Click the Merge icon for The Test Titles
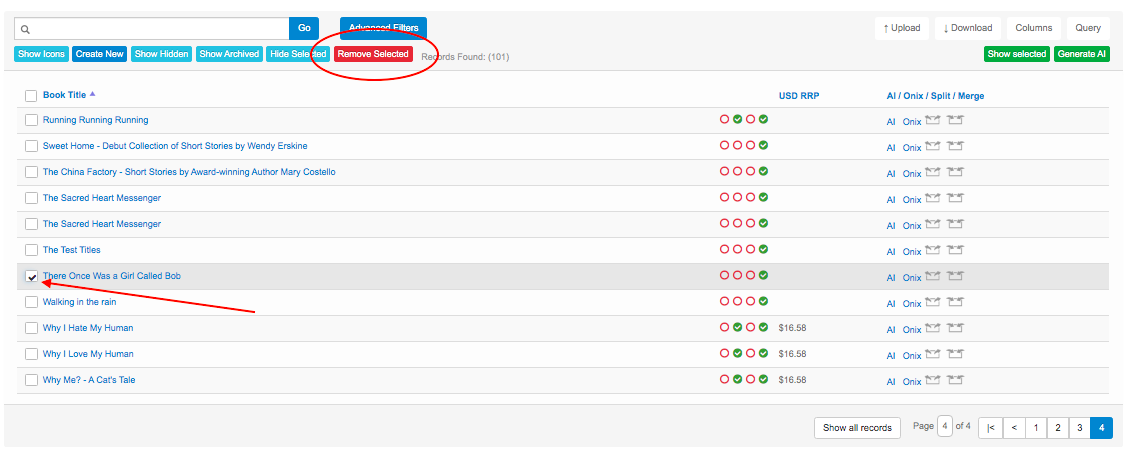 955,250
